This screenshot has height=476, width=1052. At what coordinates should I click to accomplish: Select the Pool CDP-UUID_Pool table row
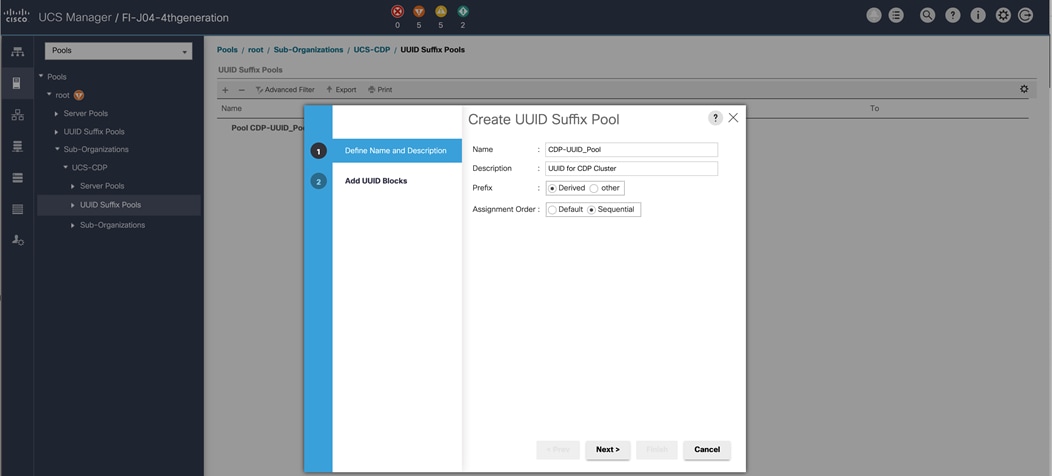[x=268, y=128]
